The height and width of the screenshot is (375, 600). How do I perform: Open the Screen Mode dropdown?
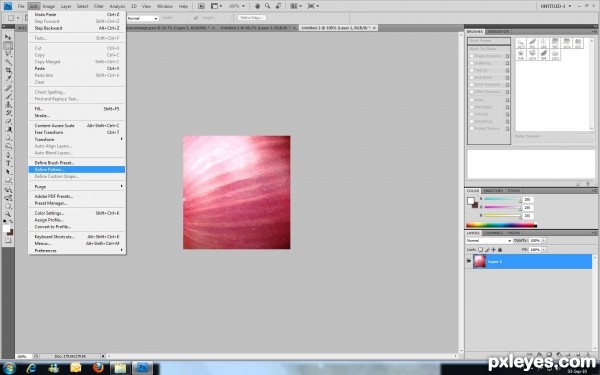pos(313,6)
